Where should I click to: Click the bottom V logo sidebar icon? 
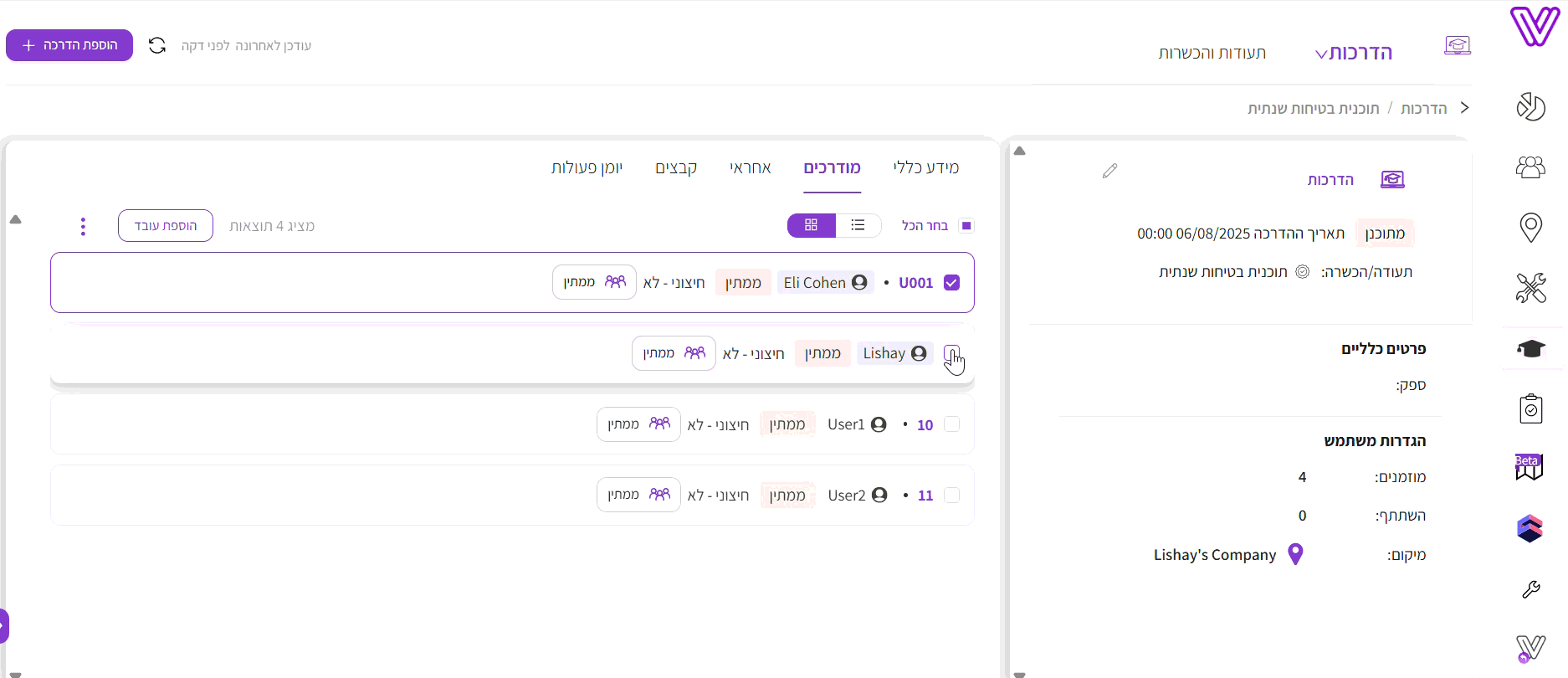[x=1530, y=649]
